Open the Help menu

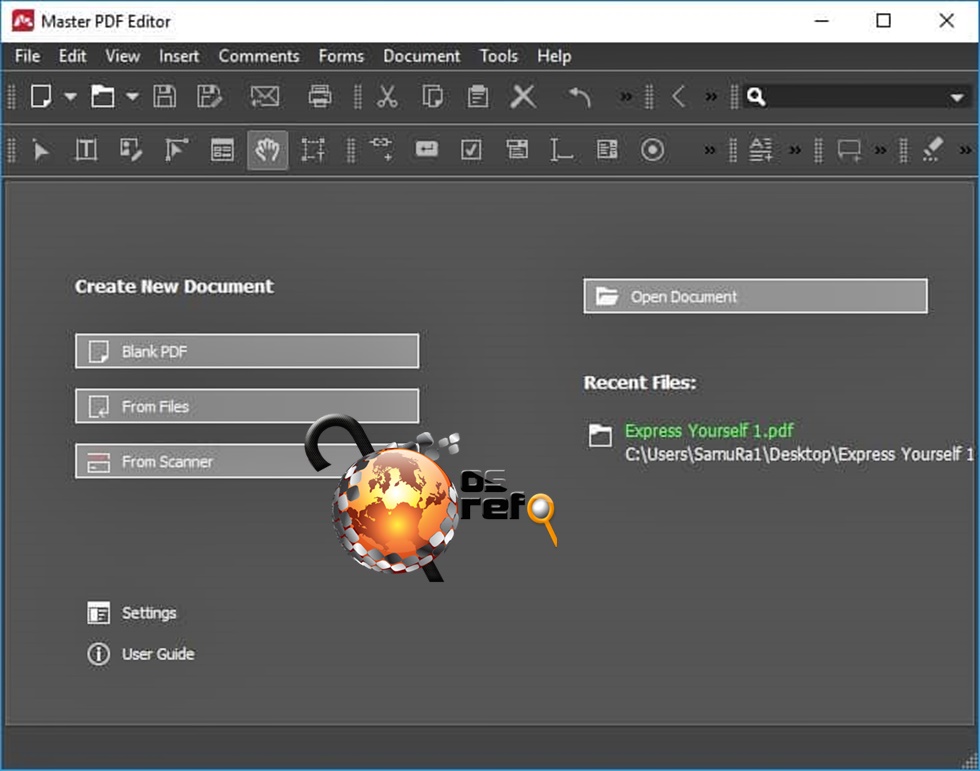click(x=554, y=56)
